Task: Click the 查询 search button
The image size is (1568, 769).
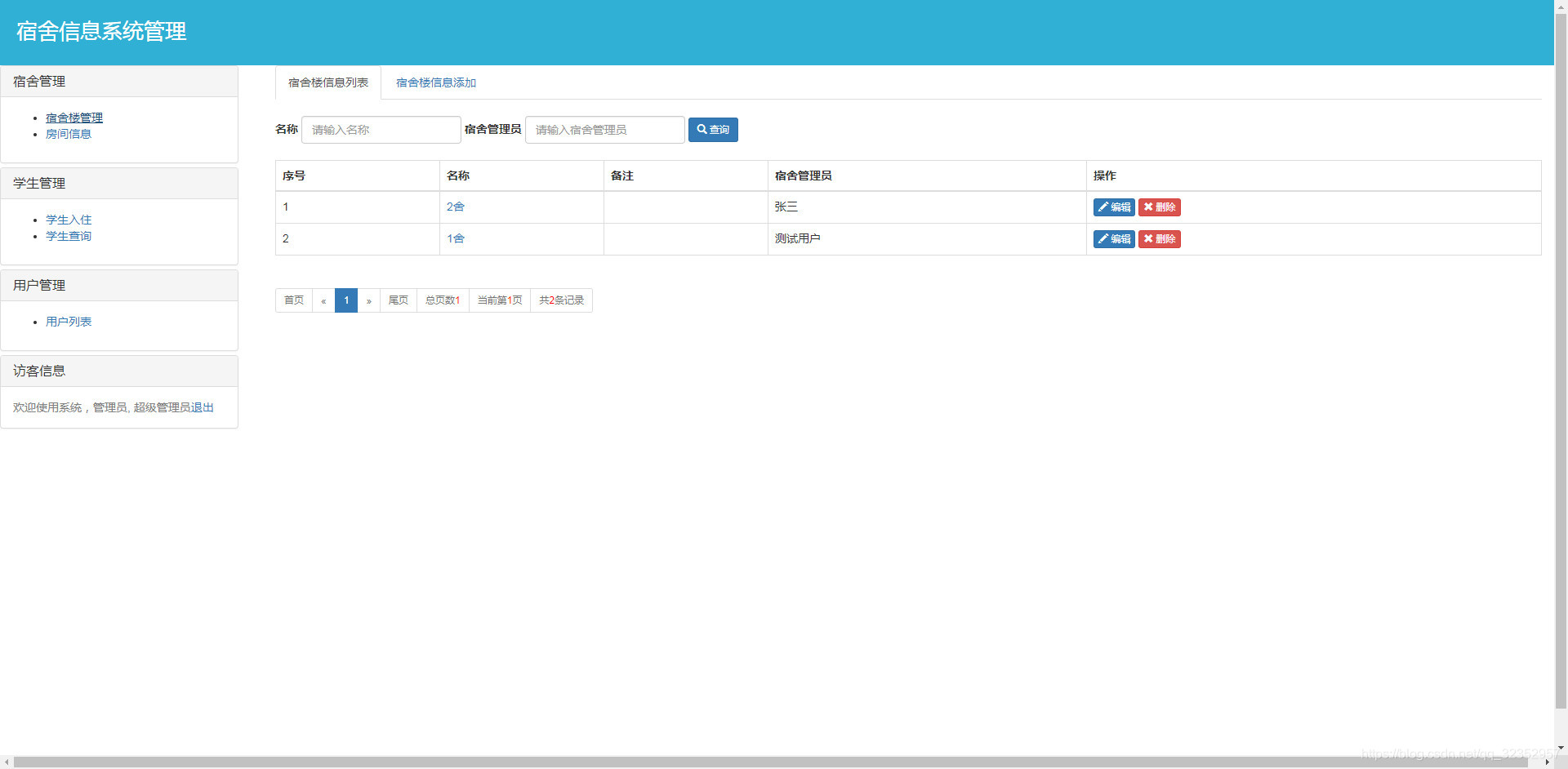Action: point(713,130)
